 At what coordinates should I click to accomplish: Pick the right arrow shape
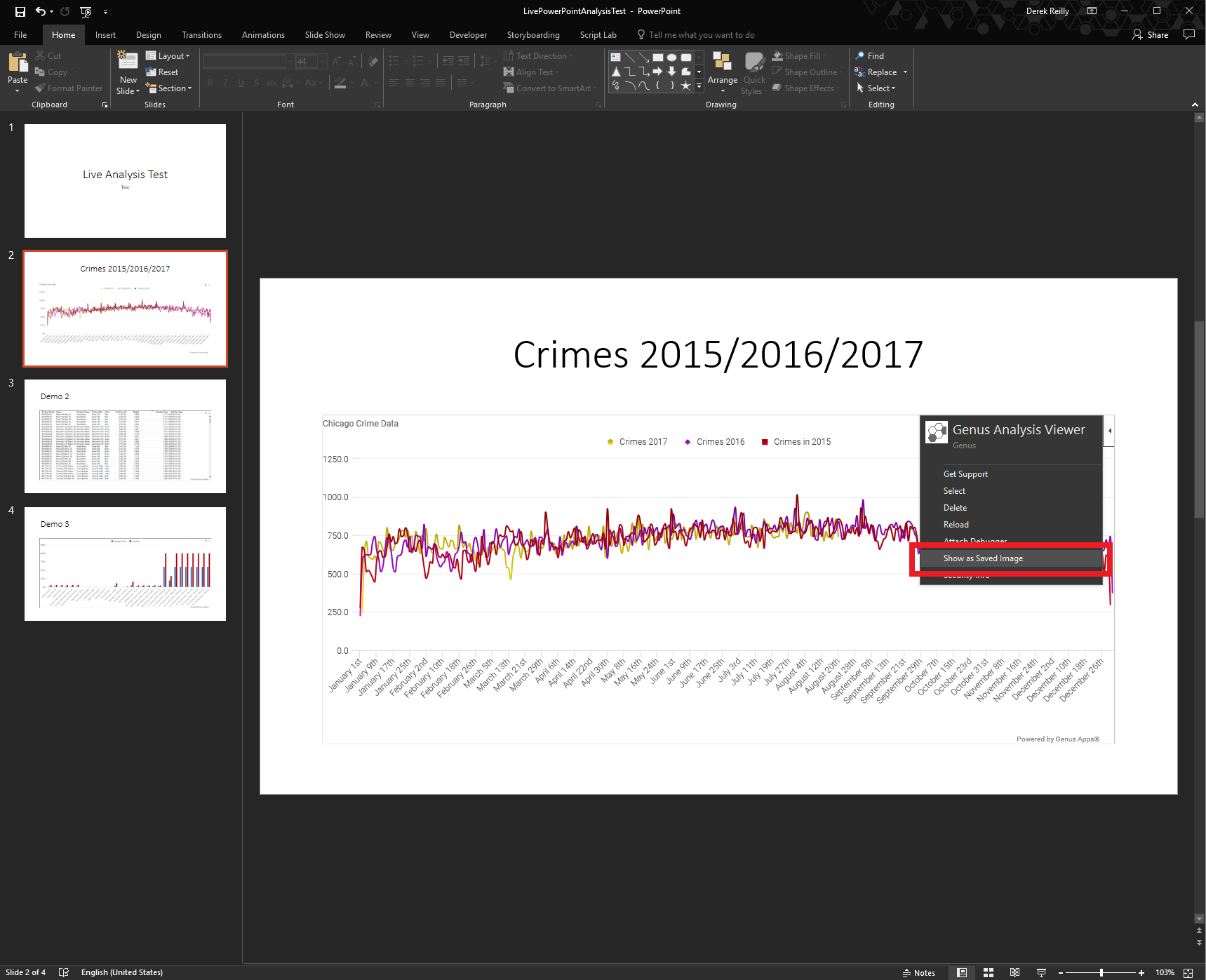click(x=657, y=72)
